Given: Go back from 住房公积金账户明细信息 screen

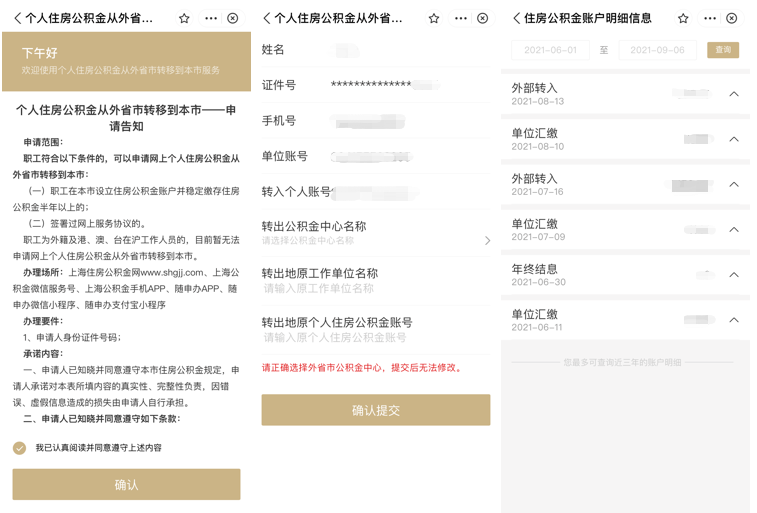Looking at the screenshot, I should click(516, 18).
